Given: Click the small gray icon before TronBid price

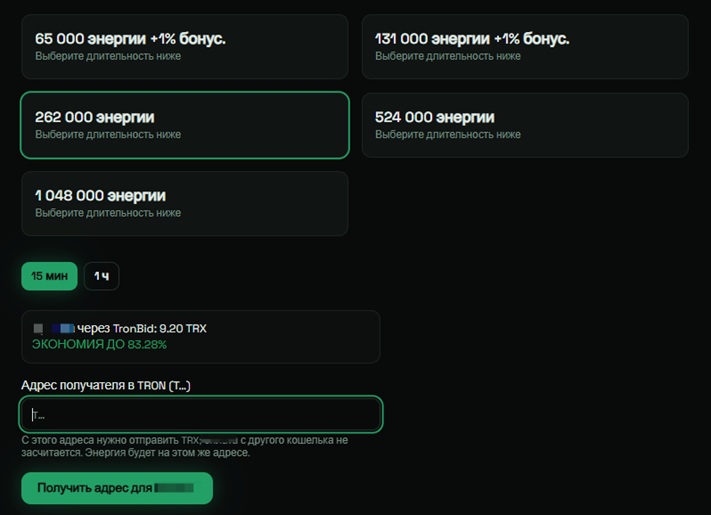Looking at the screenshot, I should click(39, 328).
